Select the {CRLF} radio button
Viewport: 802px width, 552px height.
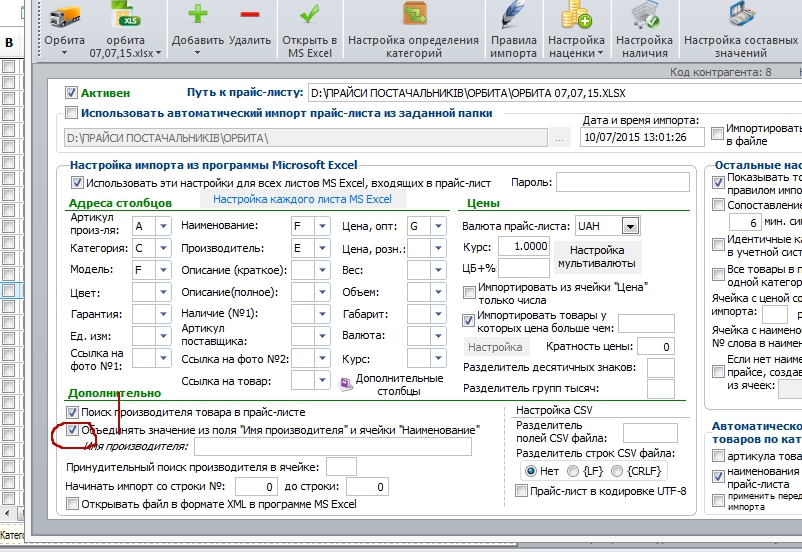coord(617,471)
